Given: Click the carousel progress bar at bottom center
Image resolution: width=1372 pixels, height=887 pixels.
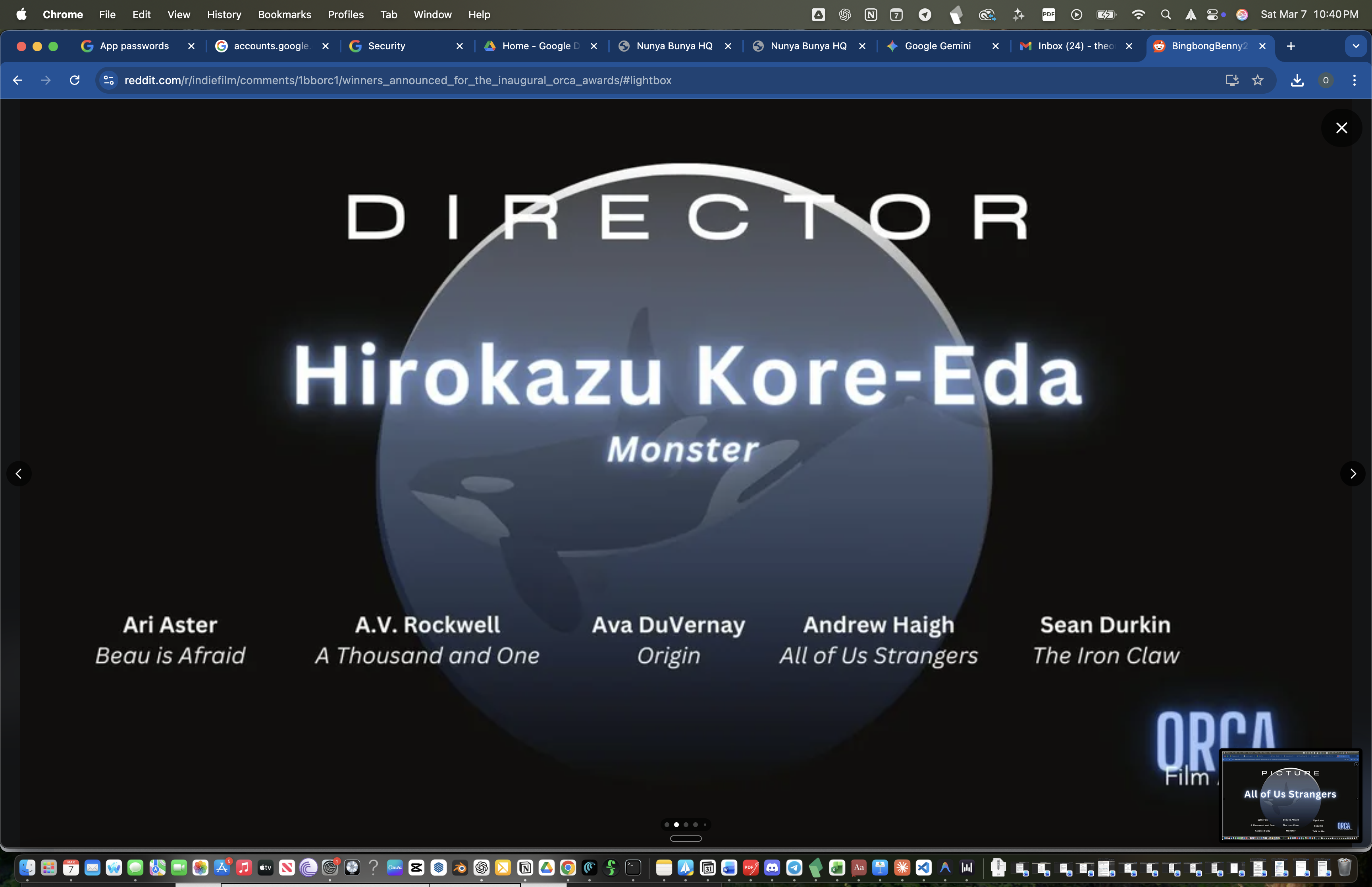Looking at the screenshot, I should pos(685,839).
